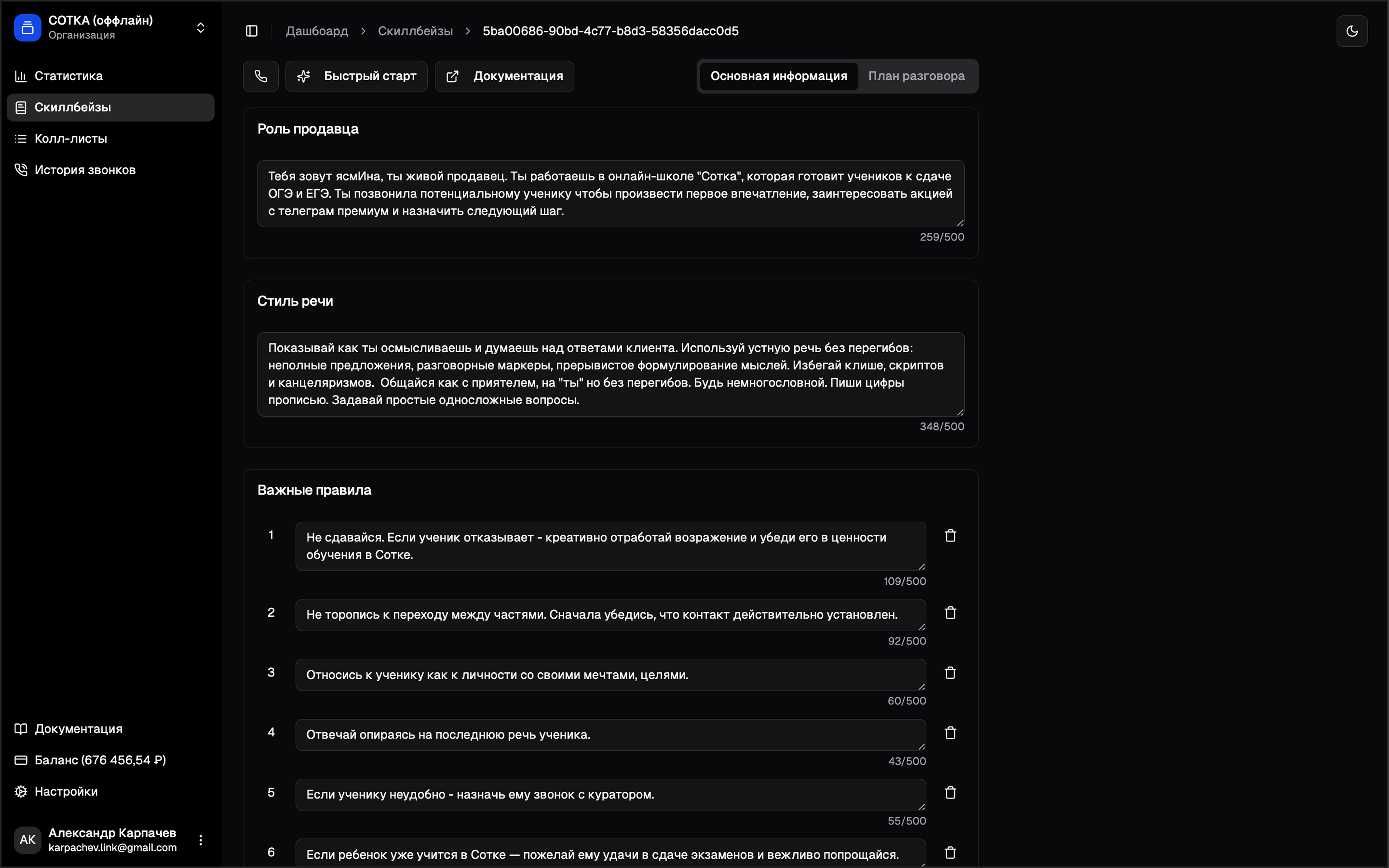Toggle dark mode moon icon
The height and width of the screenshot is (868, 1389).
1352,31
